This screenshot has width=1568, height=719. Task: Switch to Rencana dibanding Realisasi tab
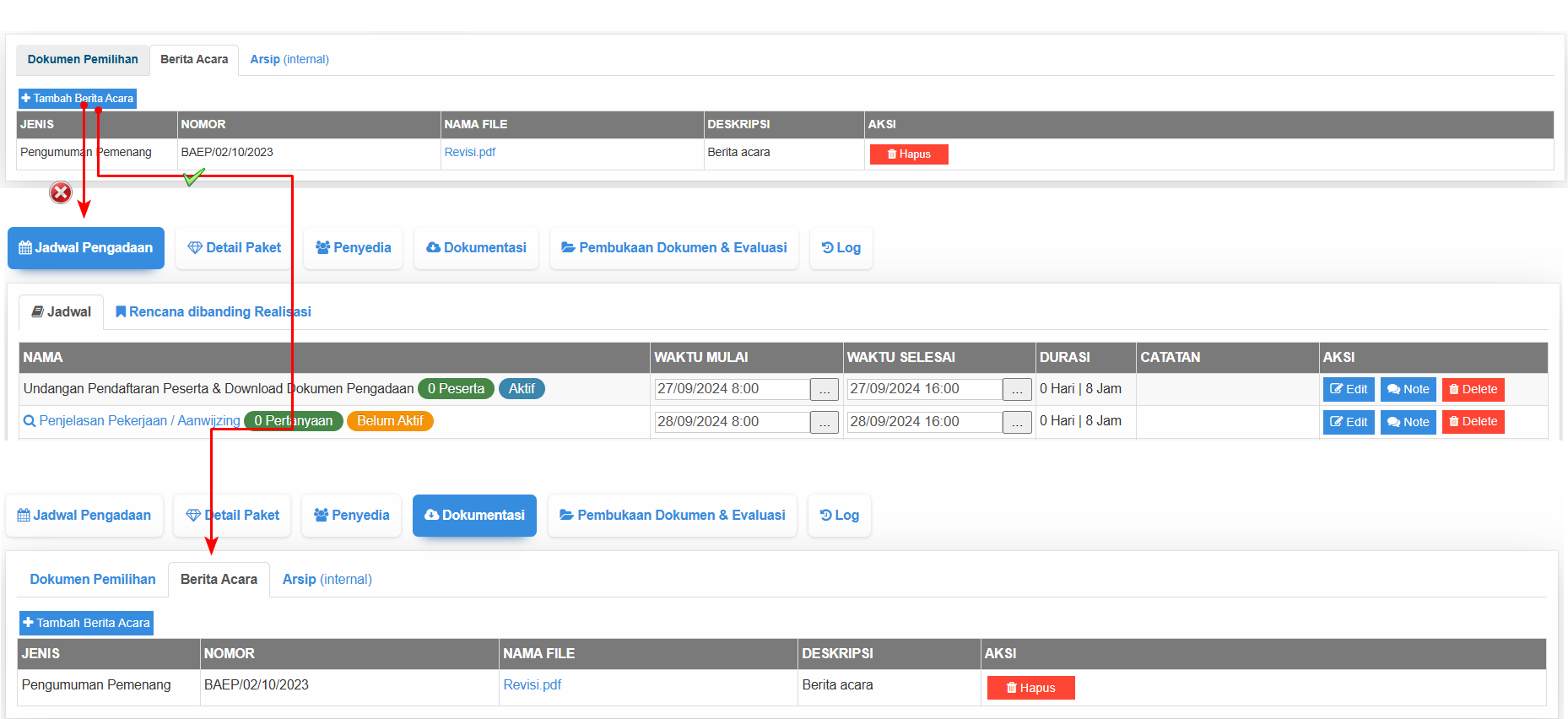click(x=213, y=312)
